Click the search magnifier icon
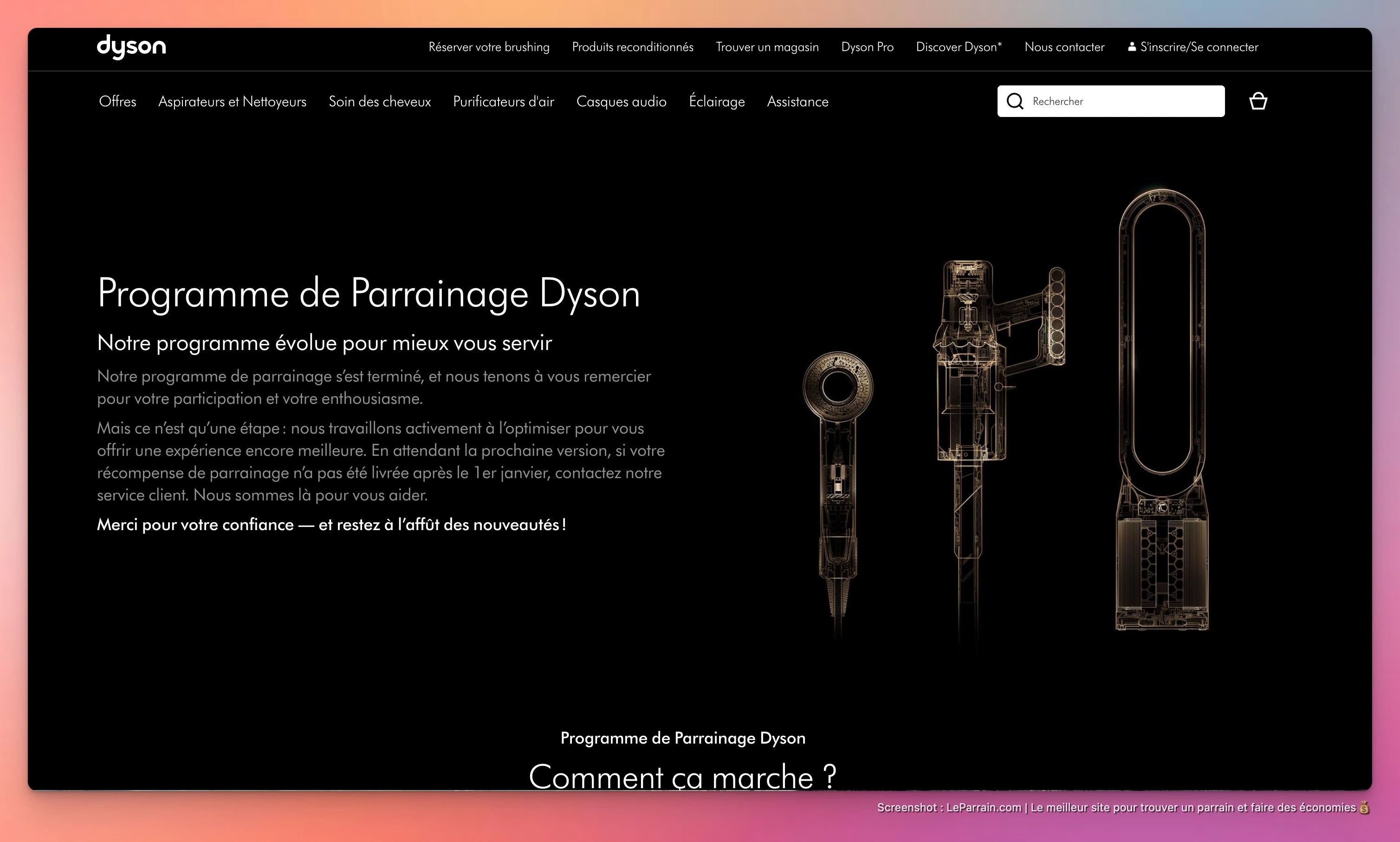This screenshot has width=1400, height=842. [1015, 101]
